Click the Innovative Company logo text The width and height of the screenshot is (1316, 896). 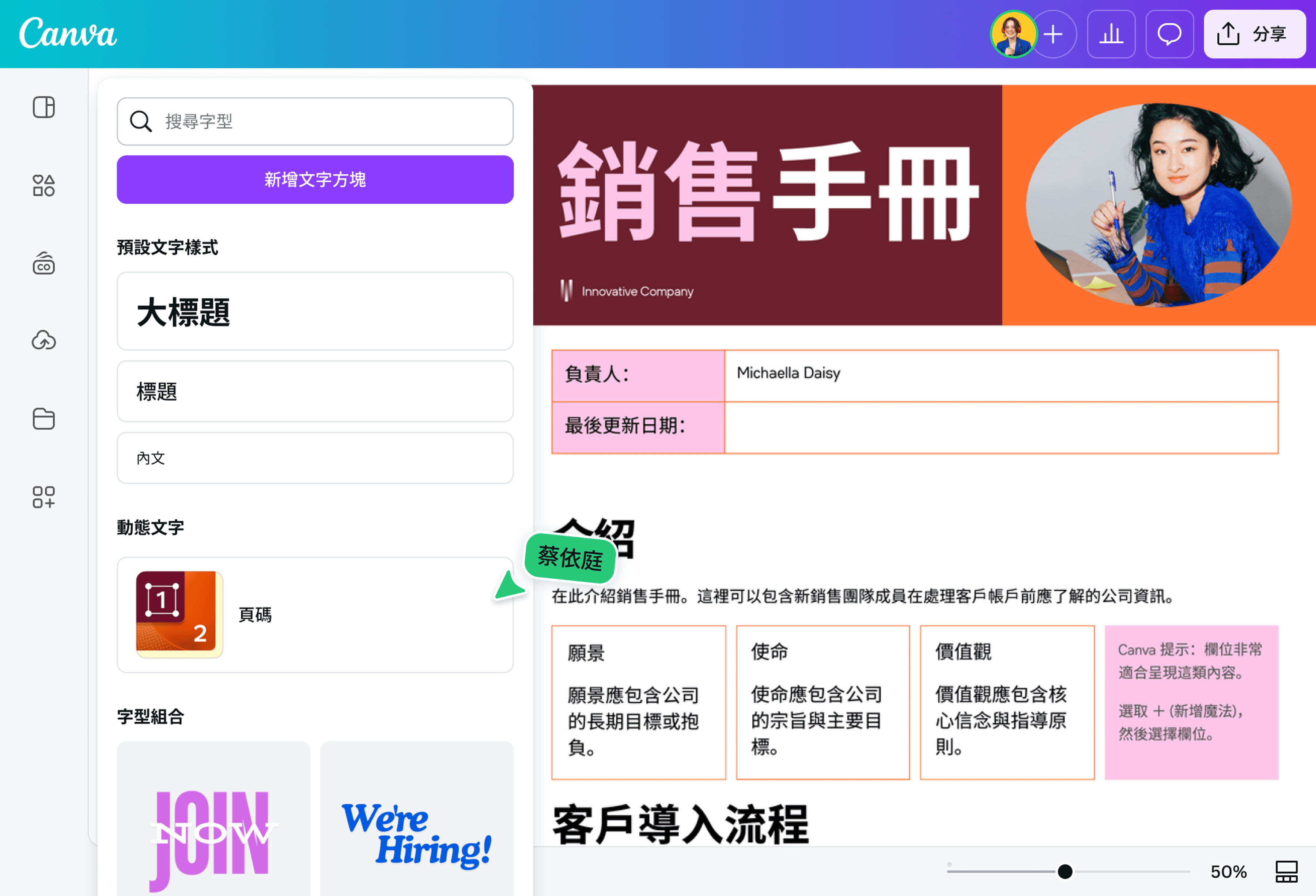click(637, 291)
